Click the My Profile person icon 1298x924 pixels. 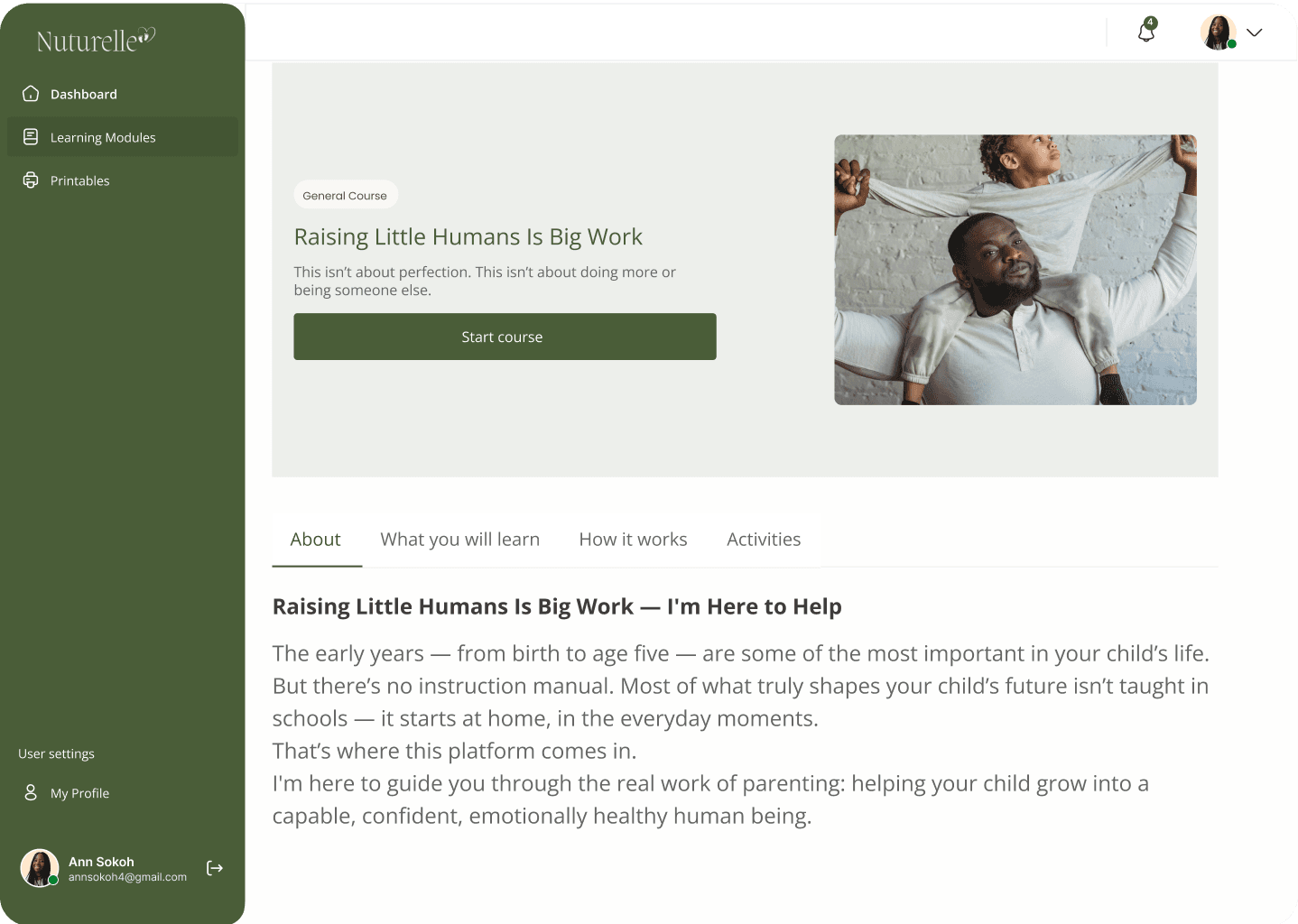click(31, 792)
